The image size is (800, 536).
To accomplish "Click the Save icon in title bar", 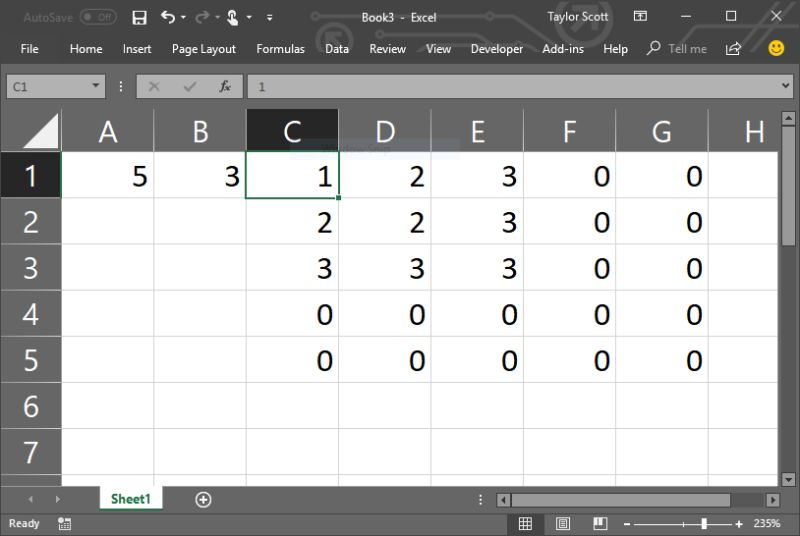I will pos(139,18).
